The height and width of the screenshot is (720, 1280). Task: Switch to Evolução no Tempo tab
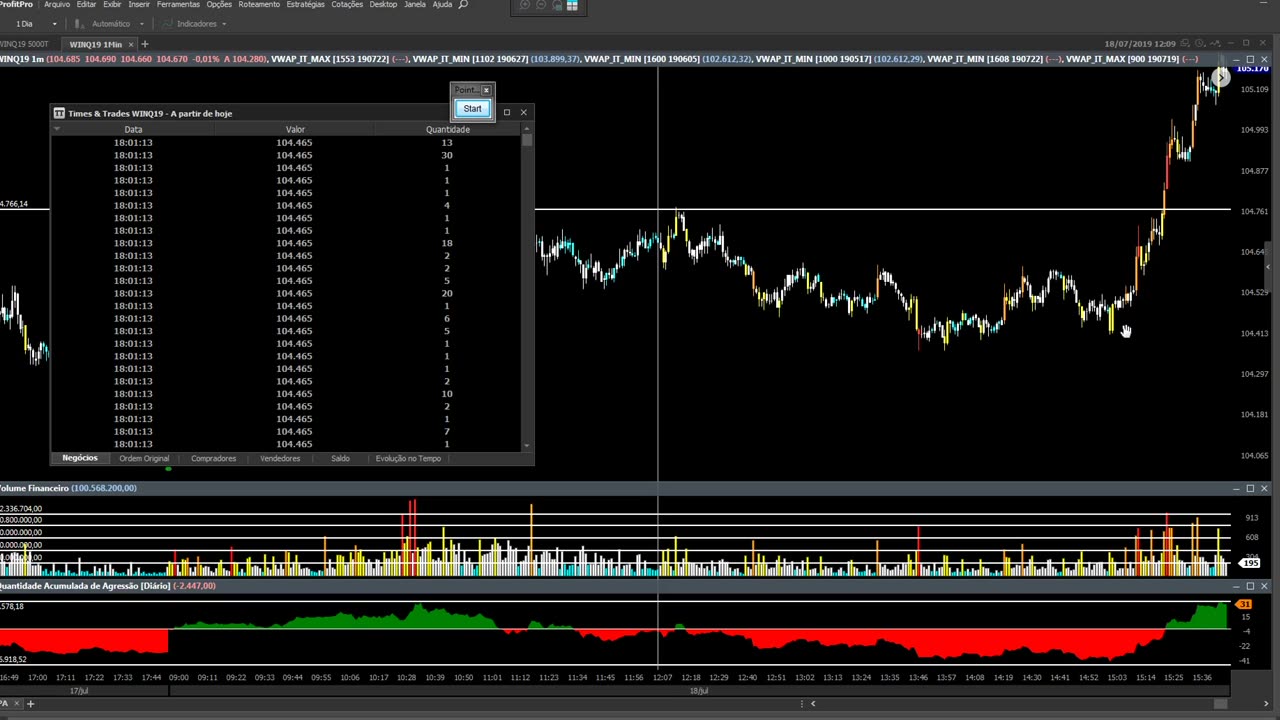408,458
